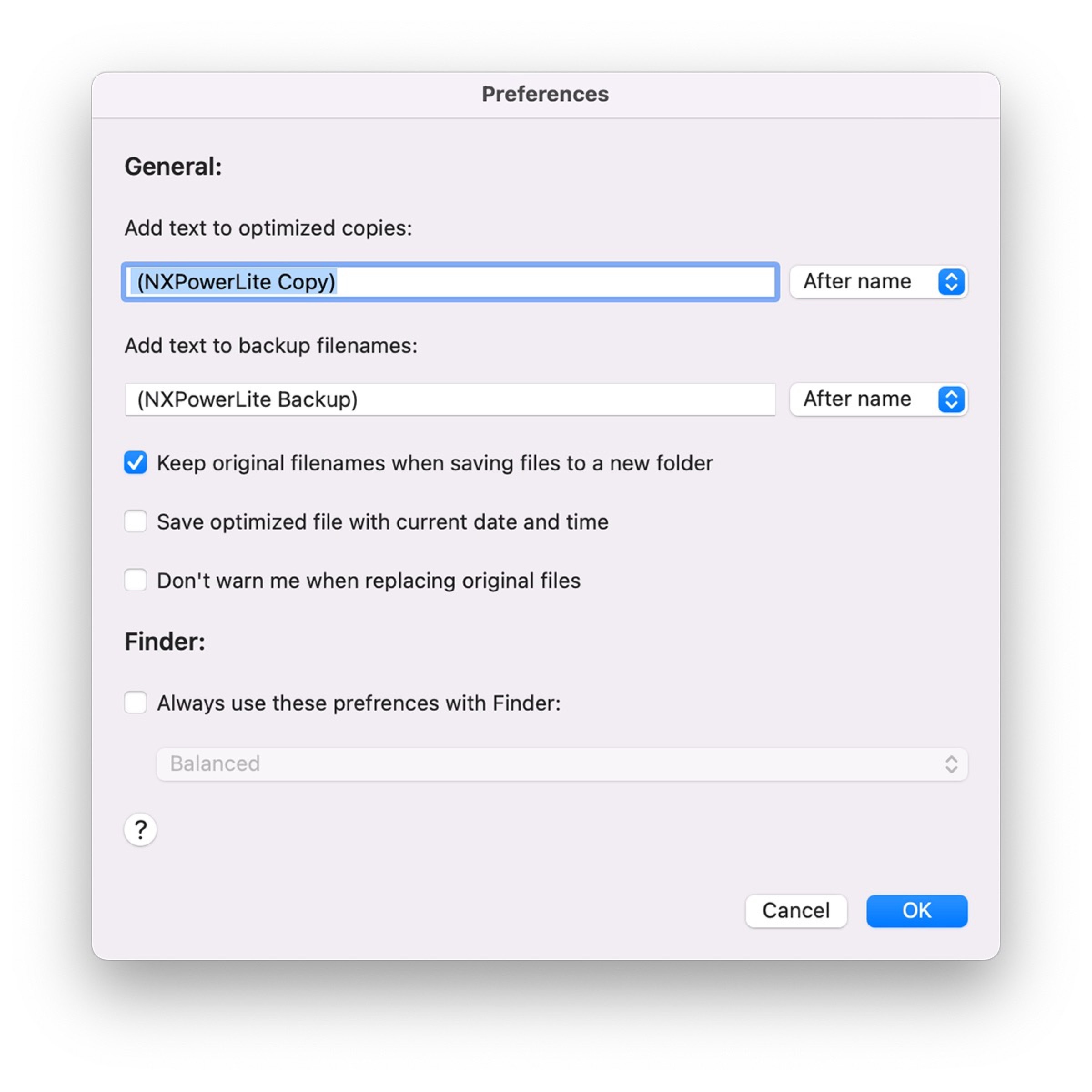This screenshot has width=1092, height=1092.
Task: Uncheck the Keep original filenames checkbox
Action: [x=136, y=463]
